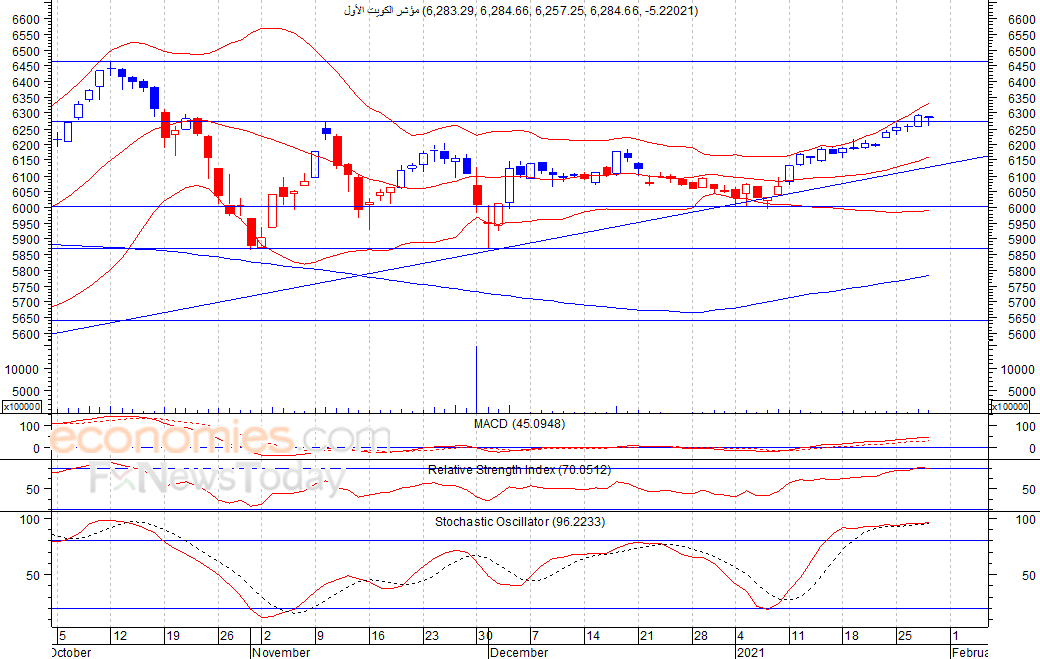
Task: Click the Kuwait index title with OHLC values
Action: tap(521, 11)
